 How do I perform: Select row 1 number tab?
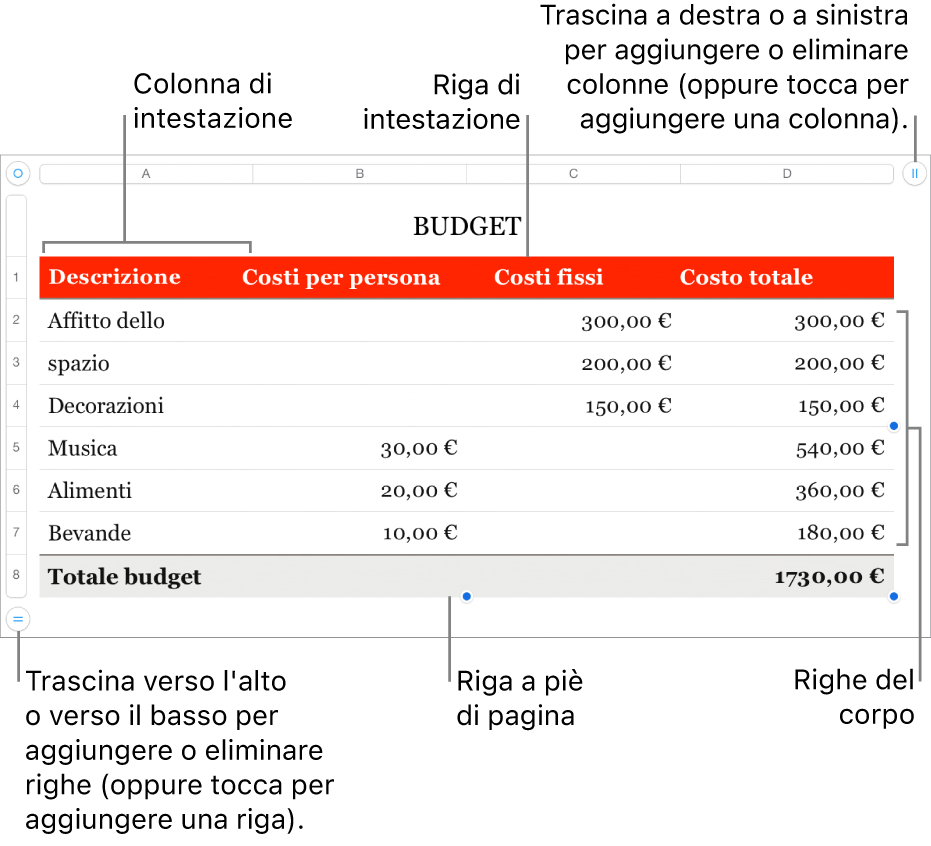click(x=17, y=278)
